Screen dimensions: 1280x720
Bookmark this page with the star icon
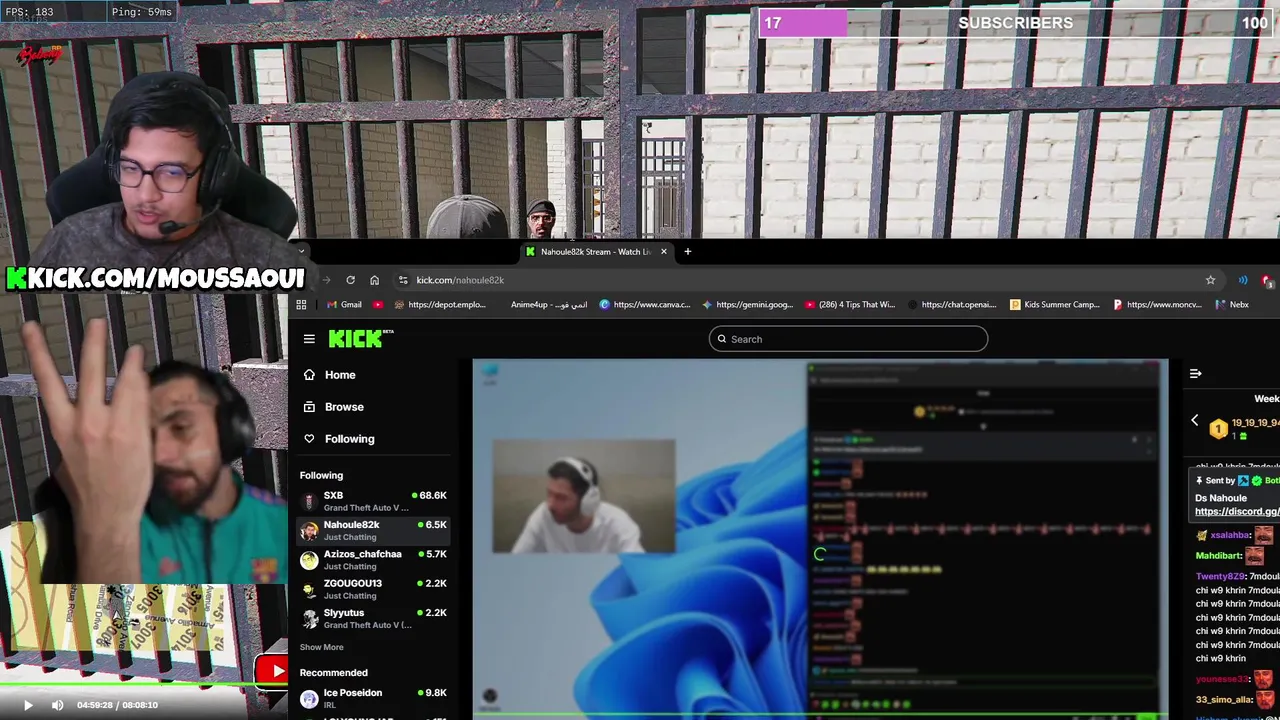[x=1210, y=280]
